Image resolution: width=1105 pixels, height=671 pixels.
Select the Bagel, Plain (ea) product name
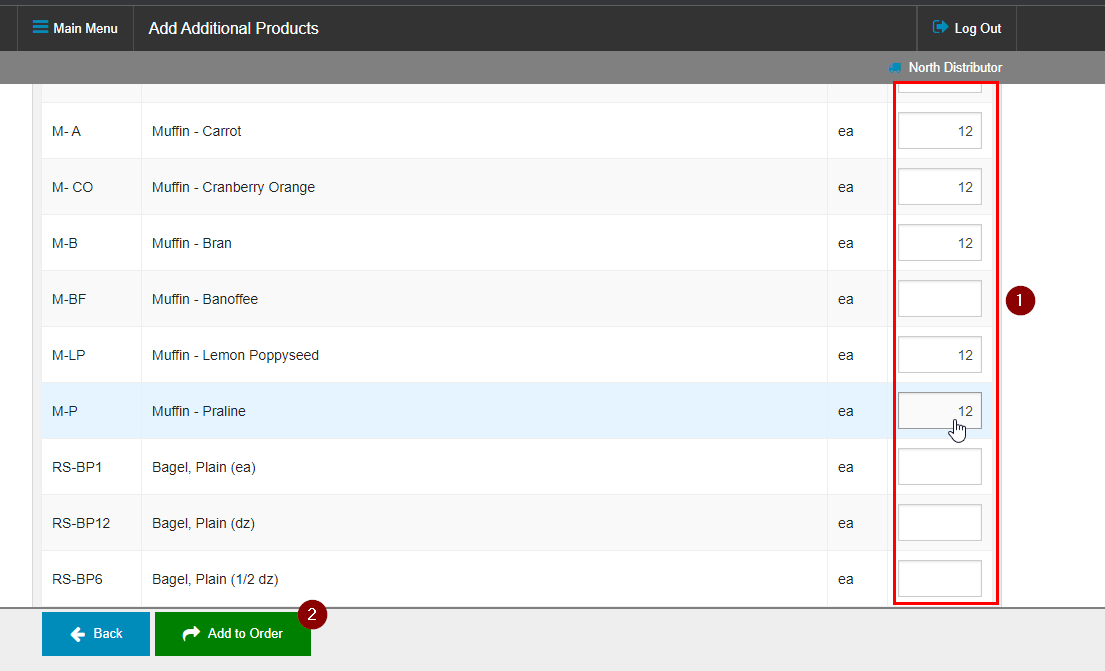click(x=204, y=467)
